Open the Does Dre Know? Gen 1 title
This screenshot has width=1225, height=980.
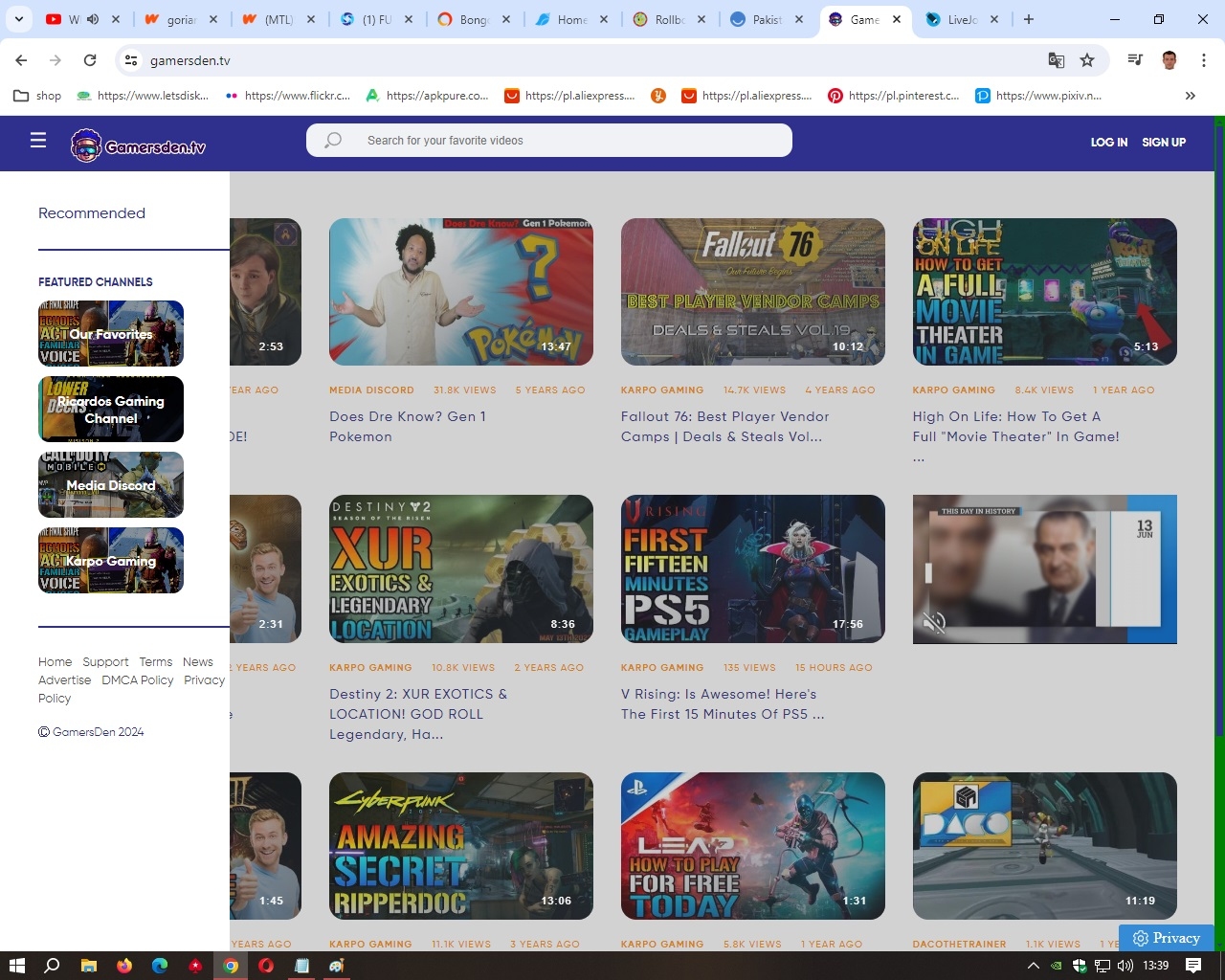click(408, 427)
